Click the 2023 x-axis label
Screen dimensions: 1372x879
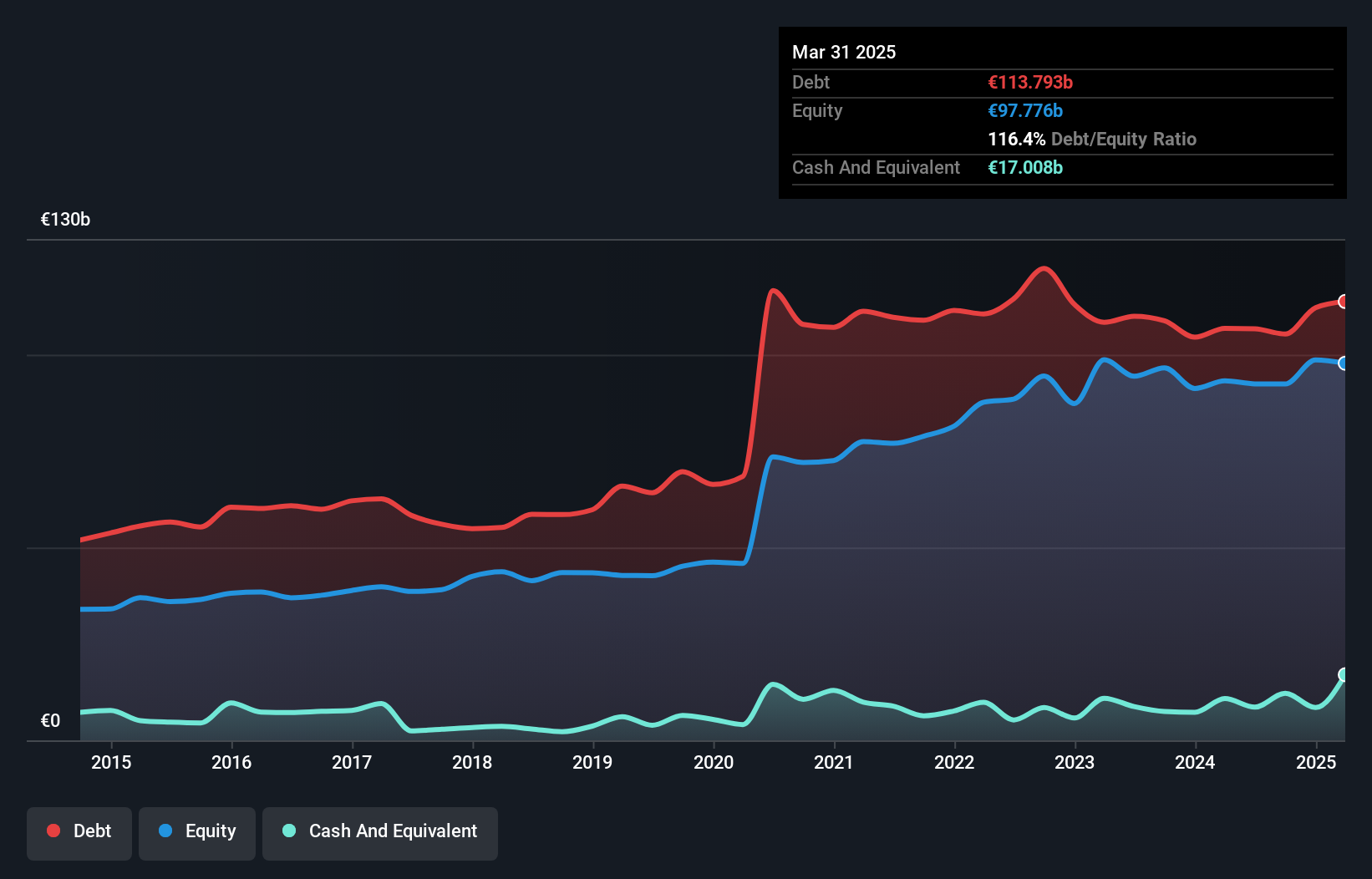[x=1075, y=762]
